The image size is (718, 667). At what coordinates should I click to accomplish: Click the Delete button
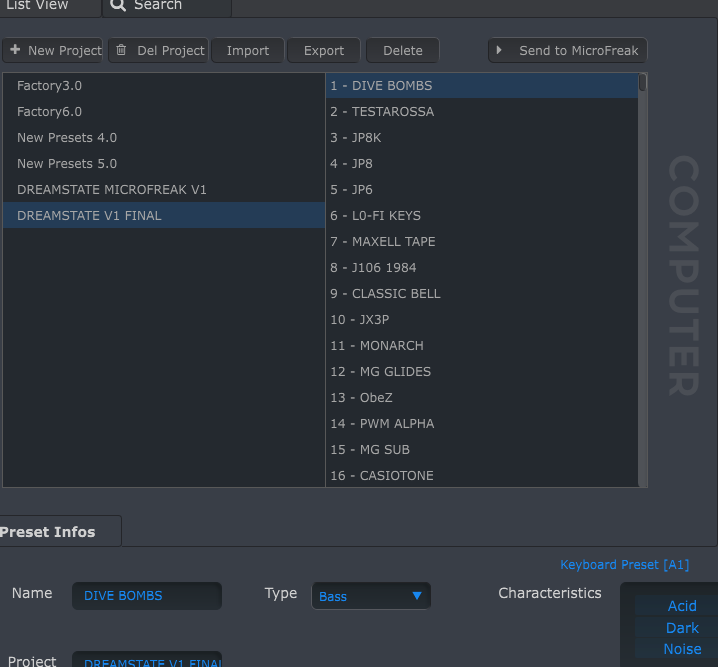click(403, 50)
